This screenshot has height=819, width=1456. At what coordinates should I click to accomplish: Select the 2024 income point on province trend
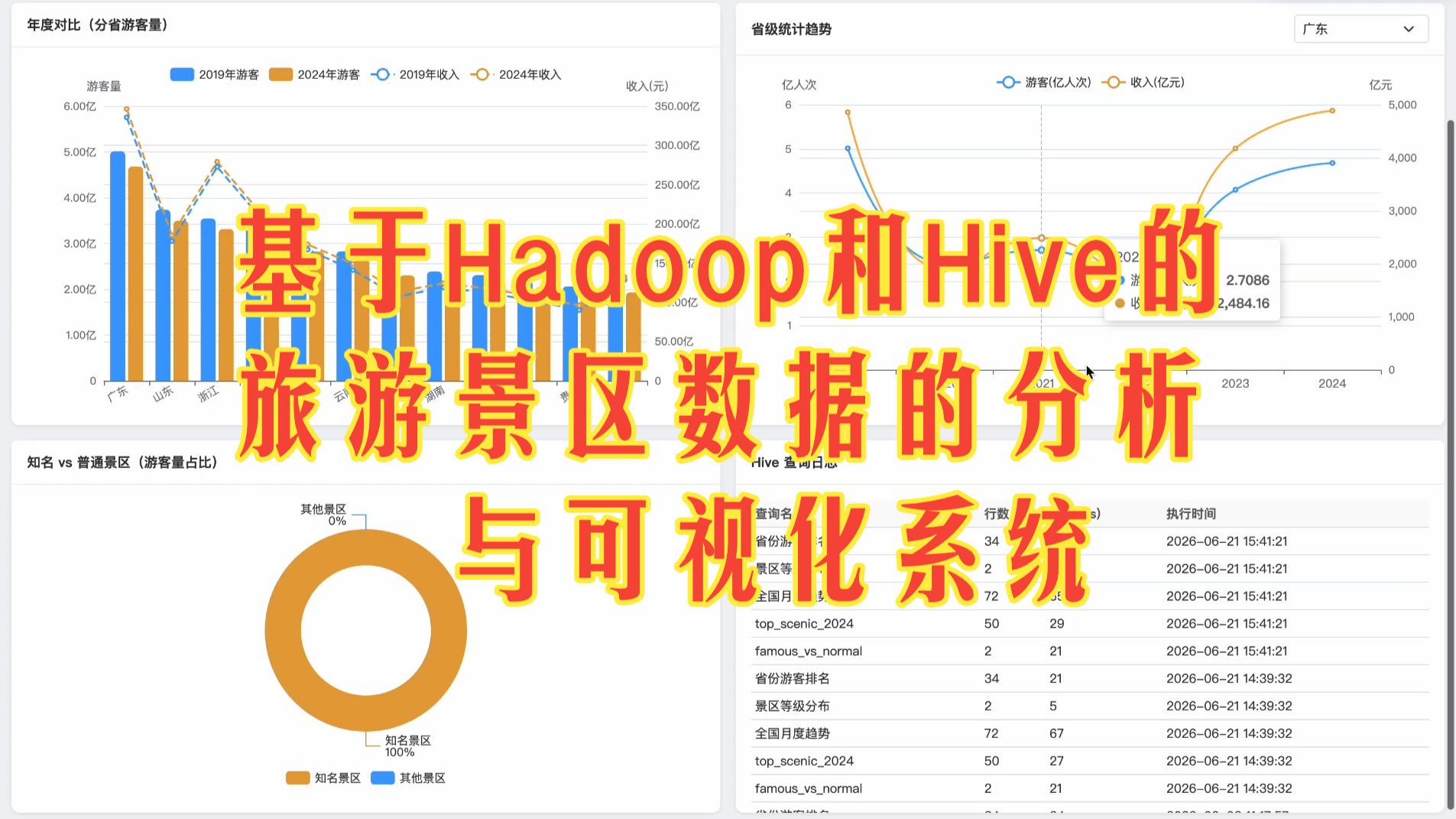point(1332,111)
